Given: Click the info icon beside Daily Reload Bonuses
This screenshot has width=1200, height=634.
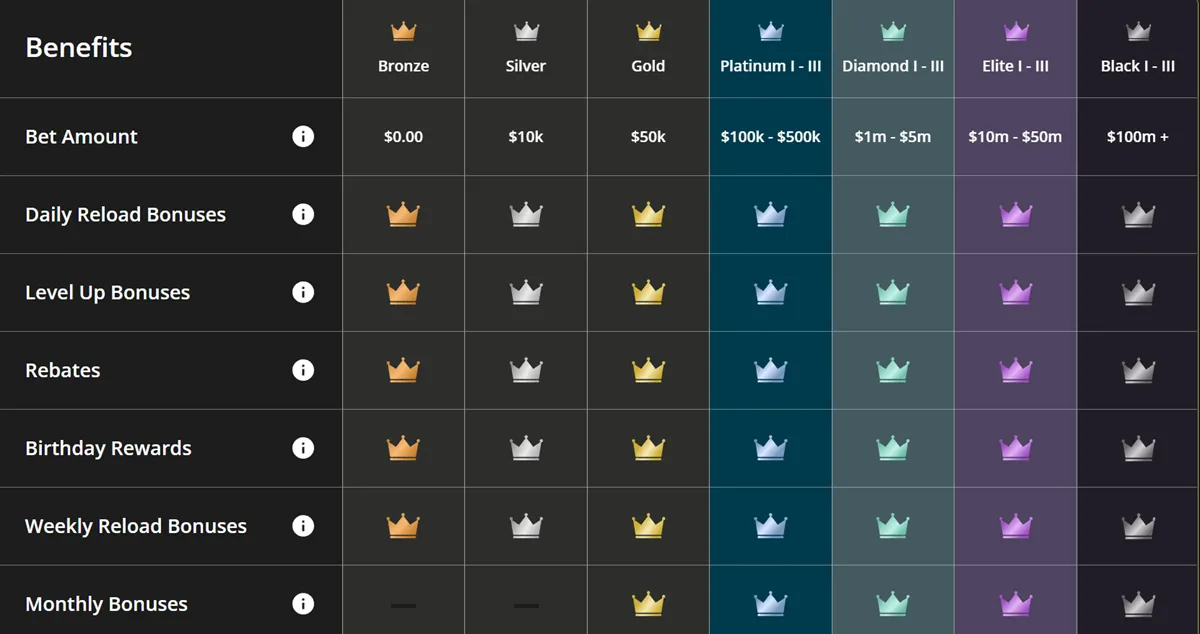Looking at the screenshot, I should click(x=303, y=214).
